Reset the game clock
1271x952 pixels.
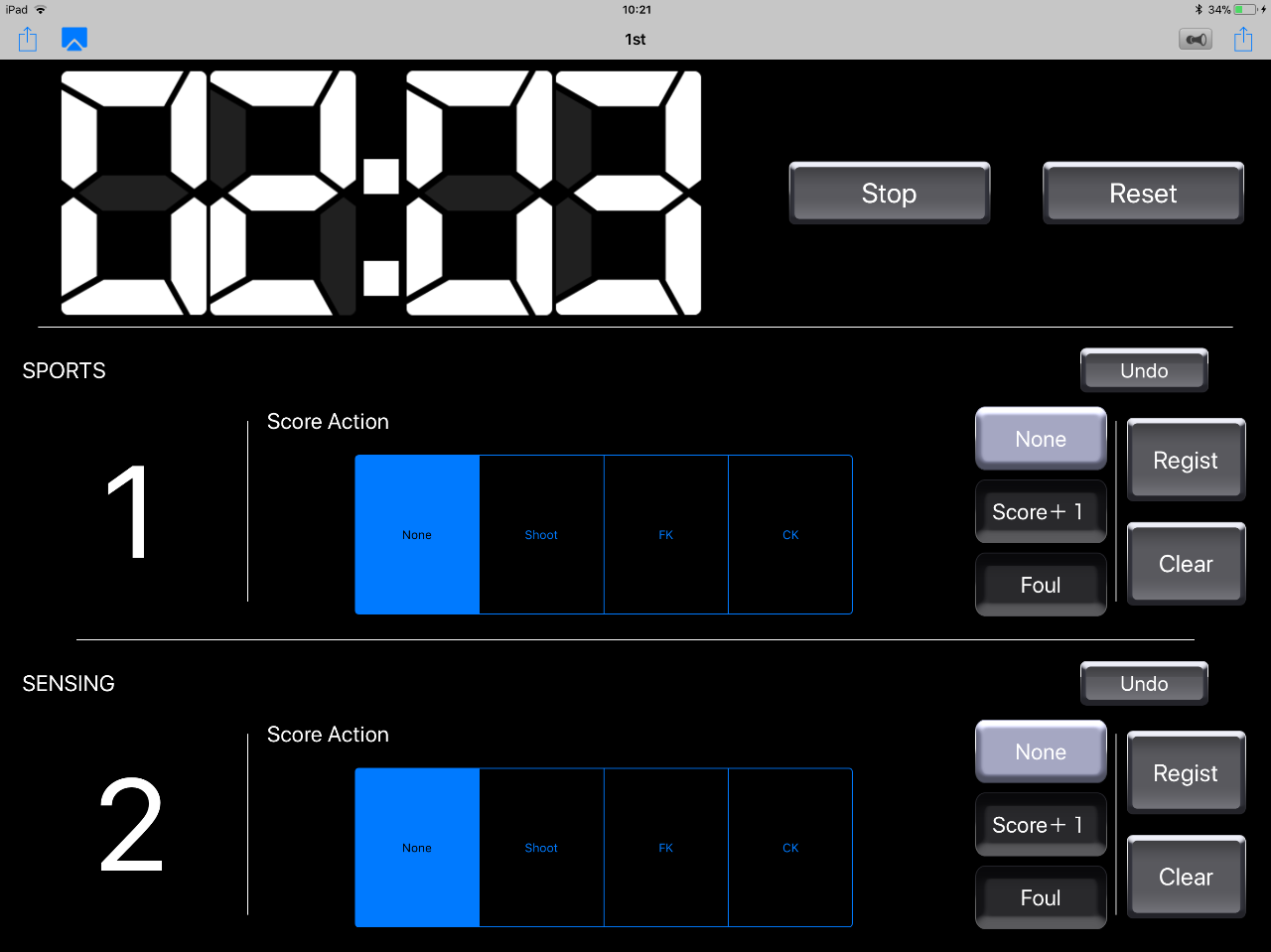(x=1143, y=194)
